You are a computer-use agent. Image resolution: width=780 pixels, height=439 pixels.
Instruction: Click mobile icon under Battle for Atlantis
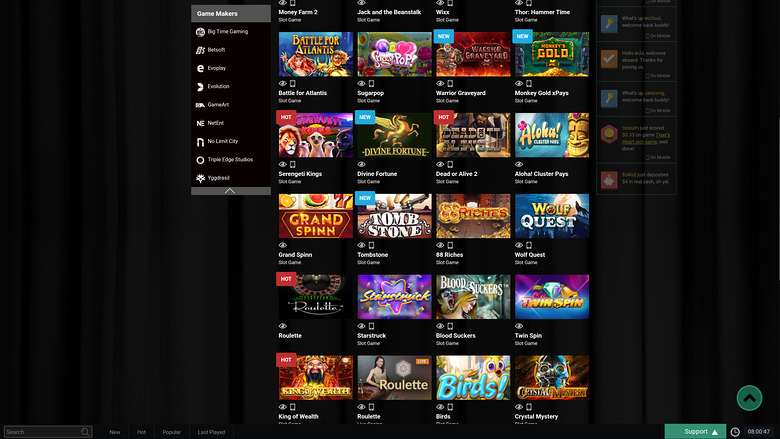point(292,84)
